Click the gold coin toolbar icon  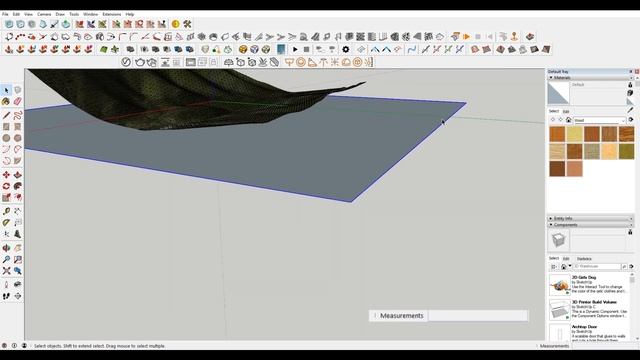pos(176,24)
